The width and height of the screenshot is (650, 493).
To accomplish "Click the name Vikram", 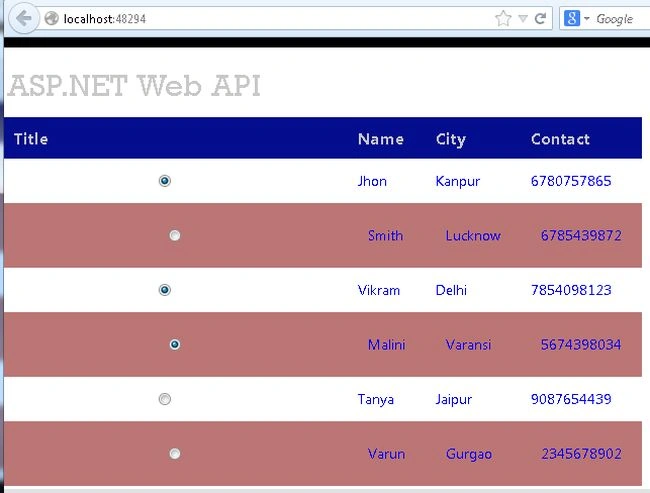I will tap(378, 290).
